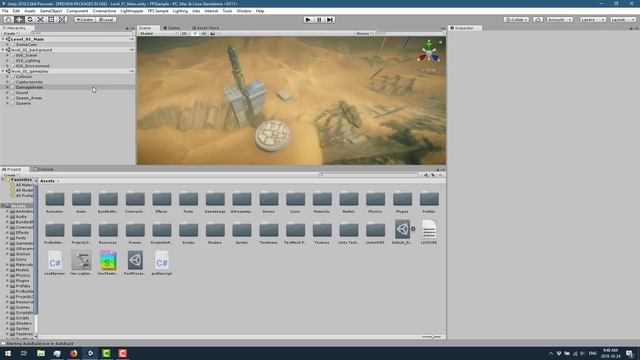Open the File menu
Screen dimensions: 640x360
[x=5, y=11]
